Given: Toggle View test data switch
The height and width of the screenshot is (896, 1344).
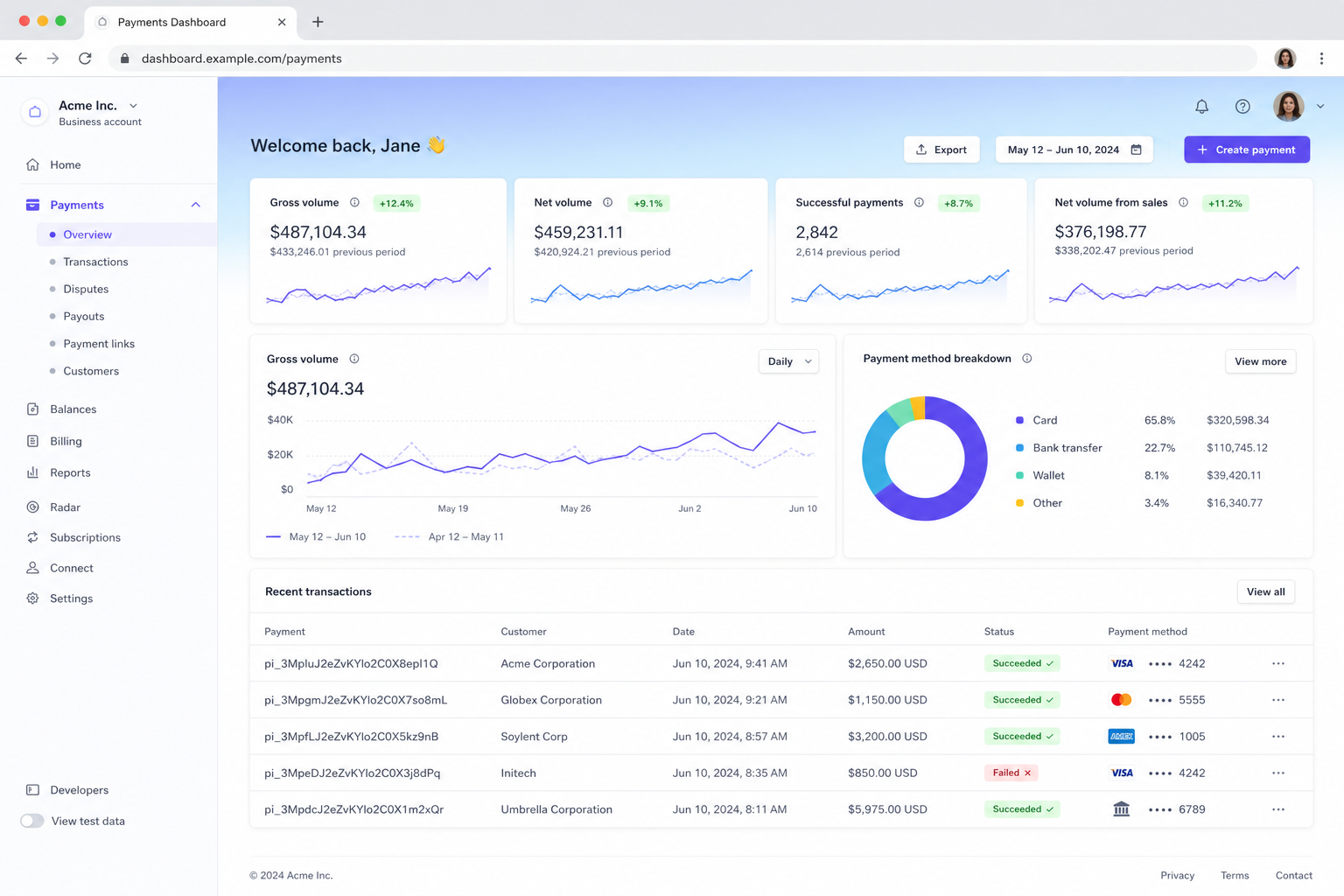Looking at the screenshot, I should 32,821.
